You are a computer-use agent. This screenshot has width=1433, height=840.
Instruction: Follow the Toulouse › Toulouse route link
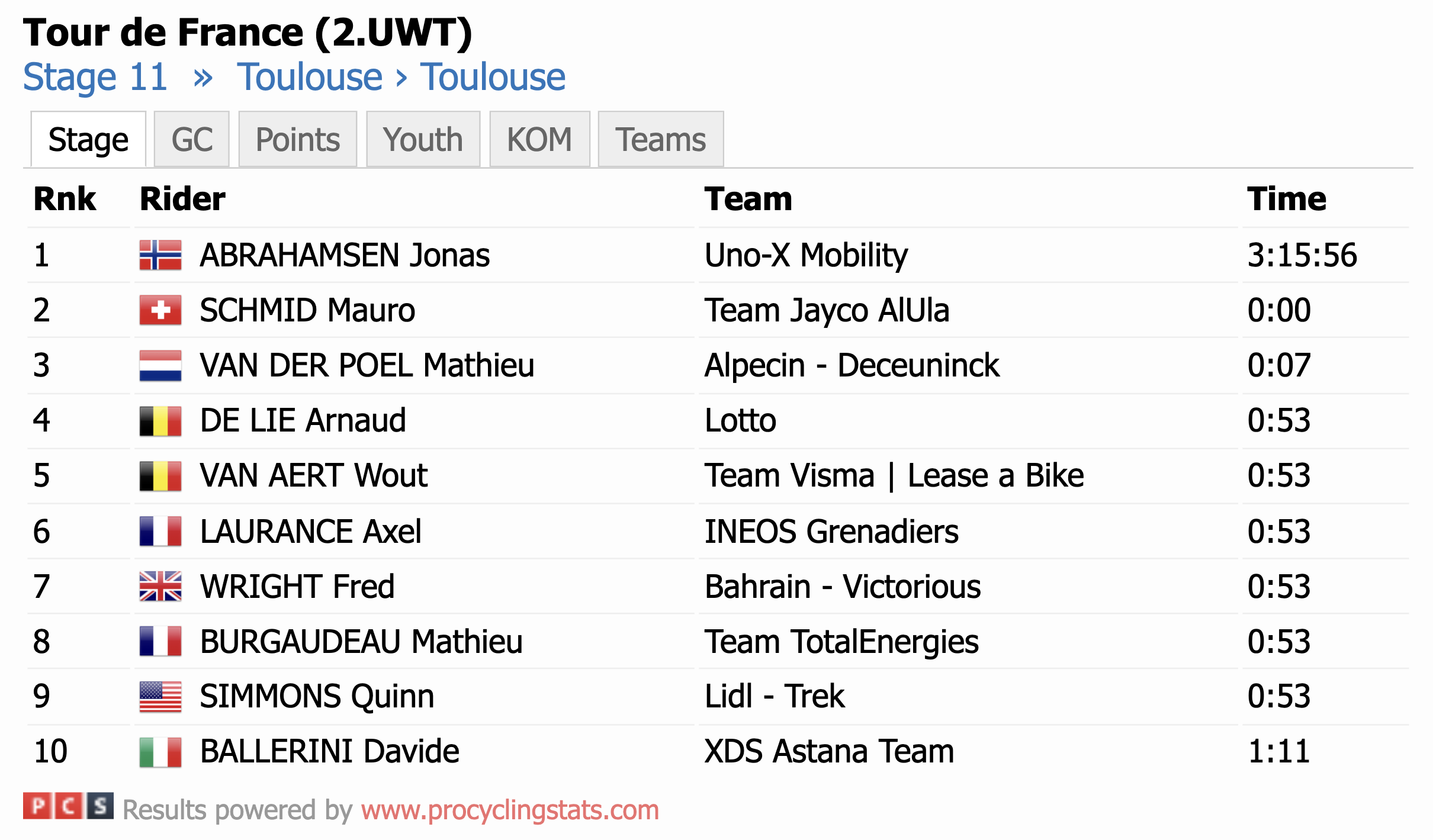[401, 77]
